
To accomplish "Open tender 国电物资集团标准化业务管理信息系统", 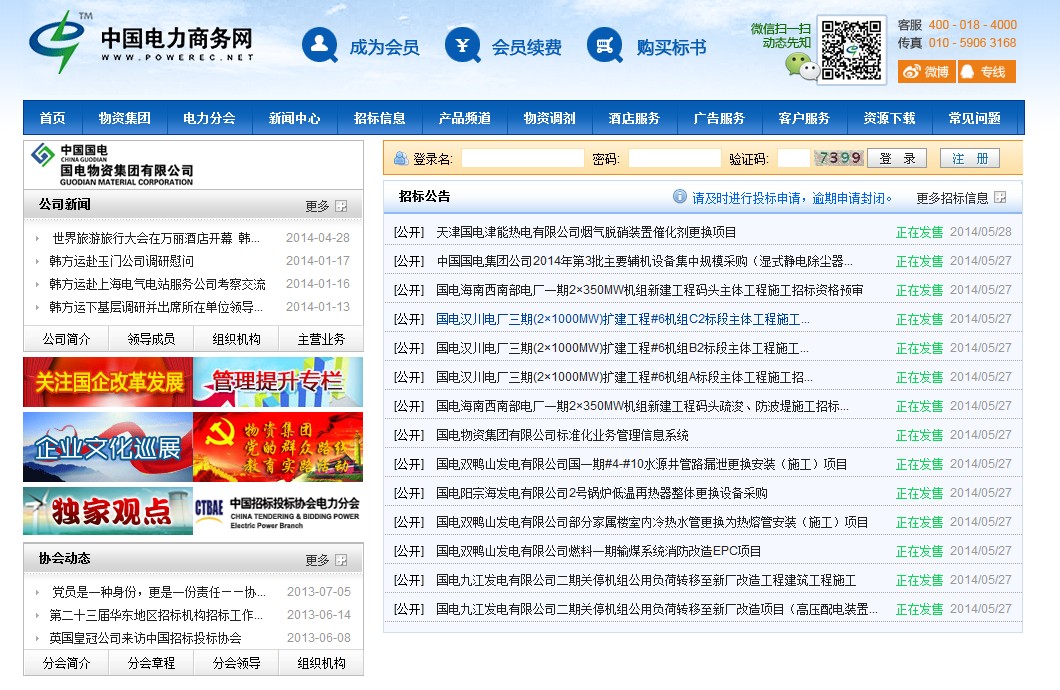I will click(562, 435).
